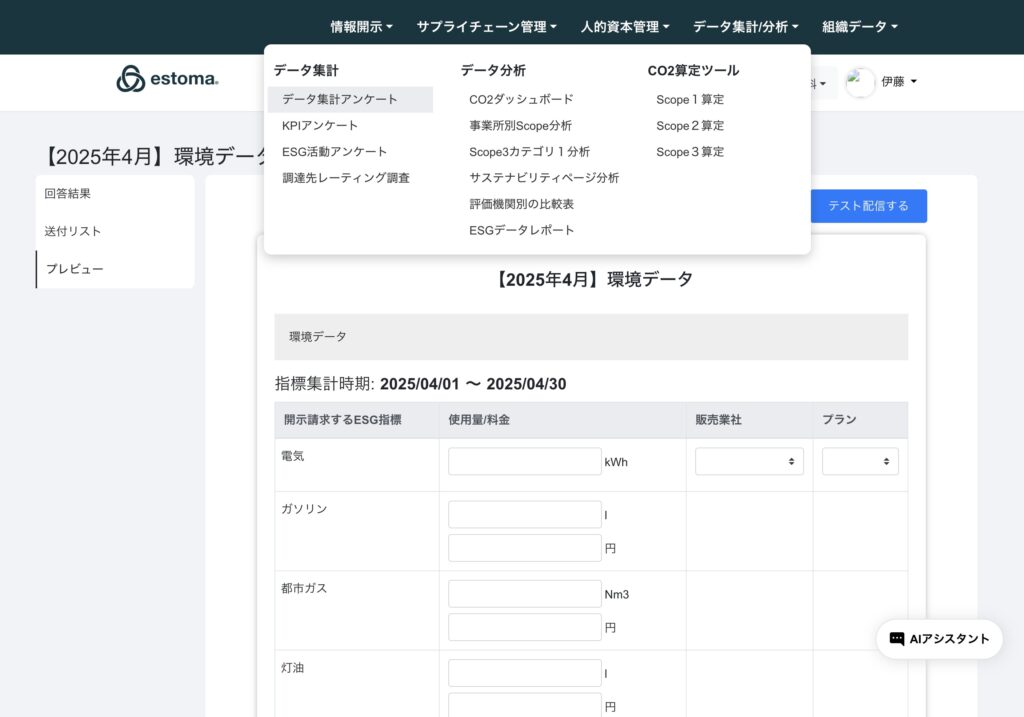Expand the 情報開示 menu

pyautogui.click(x=361, y=27)
